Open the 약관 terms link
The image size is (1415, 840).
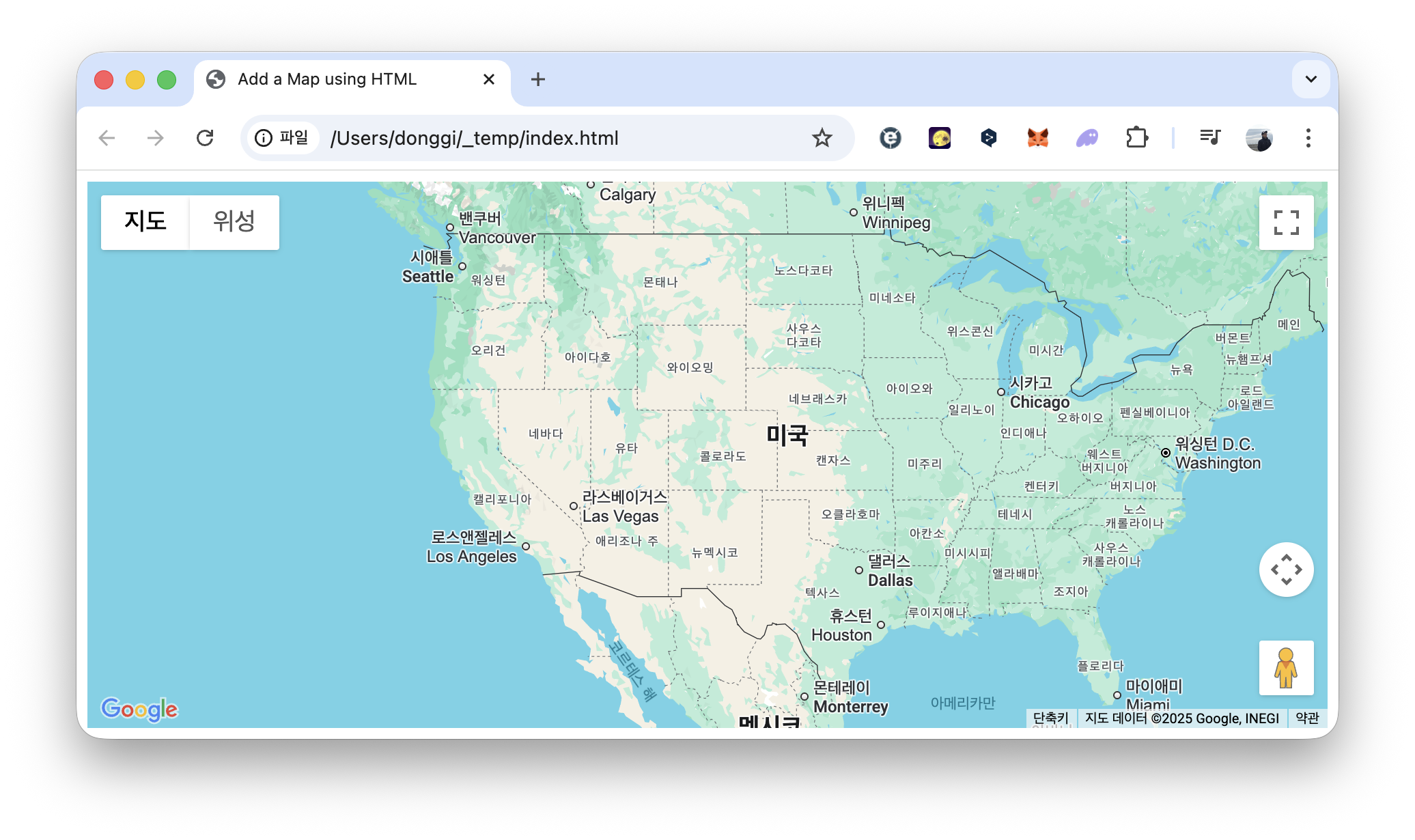coord(1306,718)
